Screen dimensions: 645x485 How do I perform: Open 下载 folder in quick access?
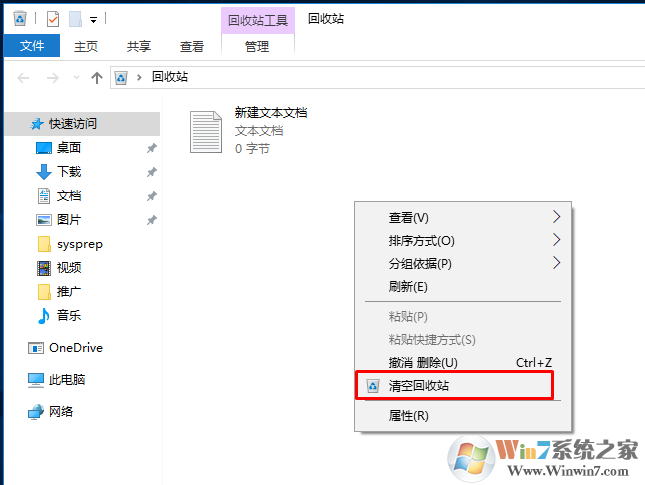[x=69, y=172]
